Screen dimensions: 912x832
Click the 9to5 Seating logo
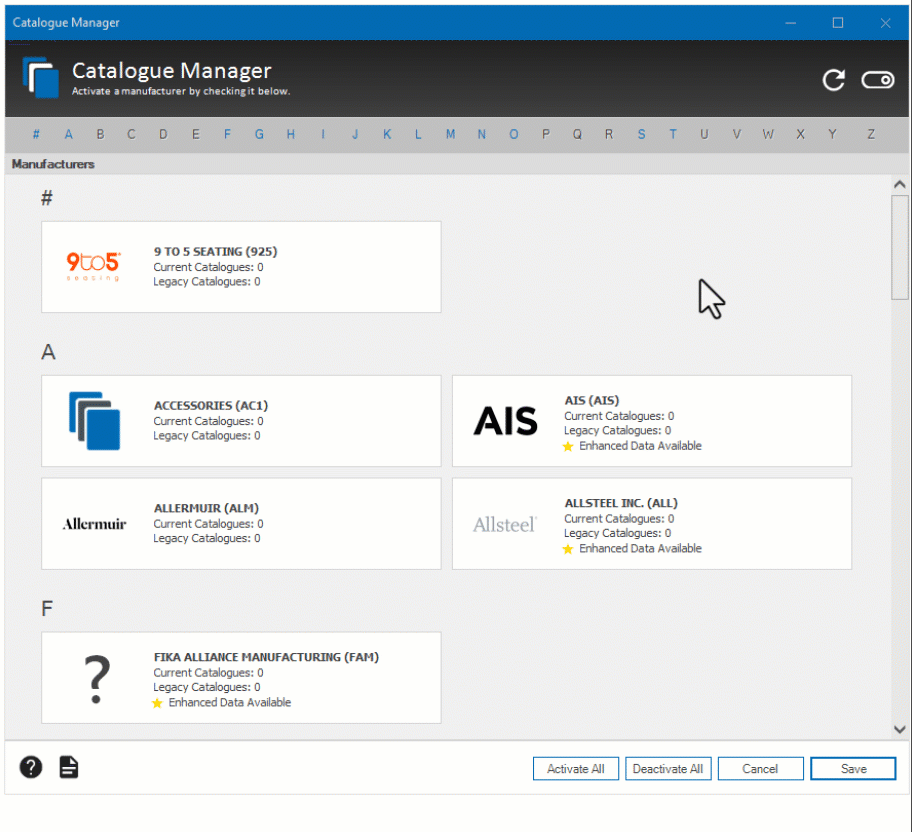click(94, 267)
